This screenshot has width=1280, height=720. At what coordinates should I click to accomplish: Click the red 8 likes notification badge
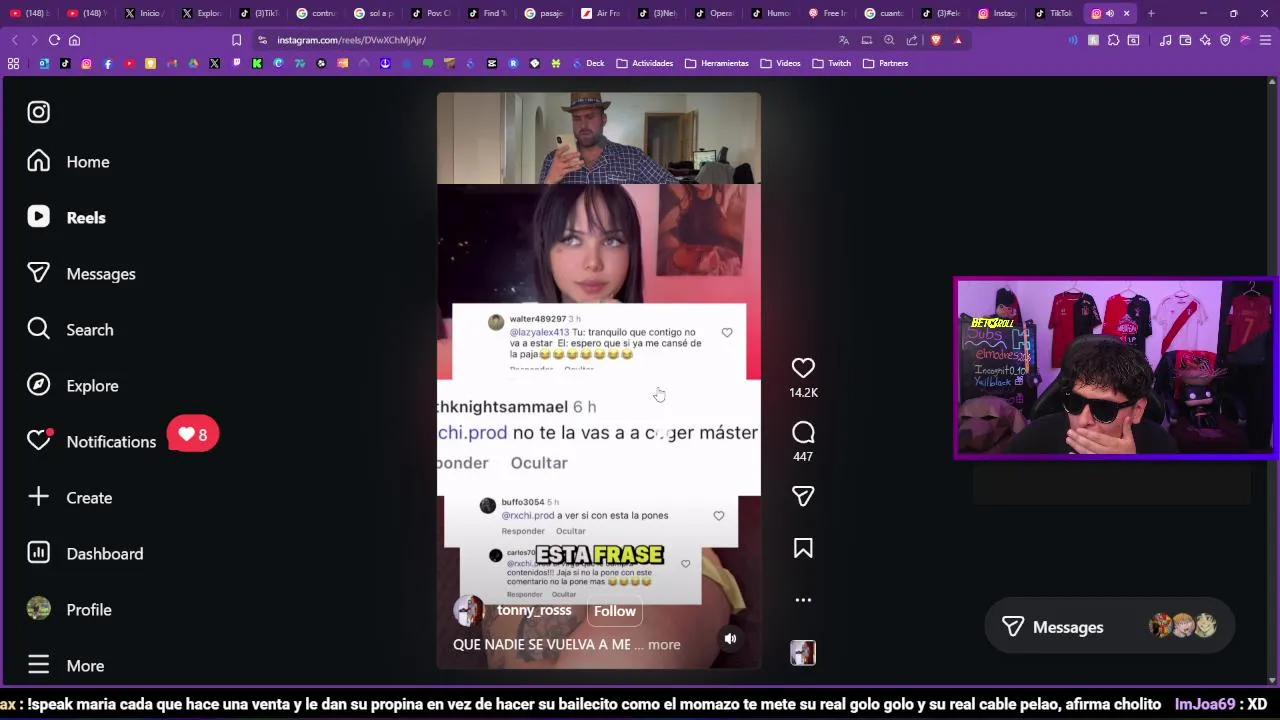(193, 434)
